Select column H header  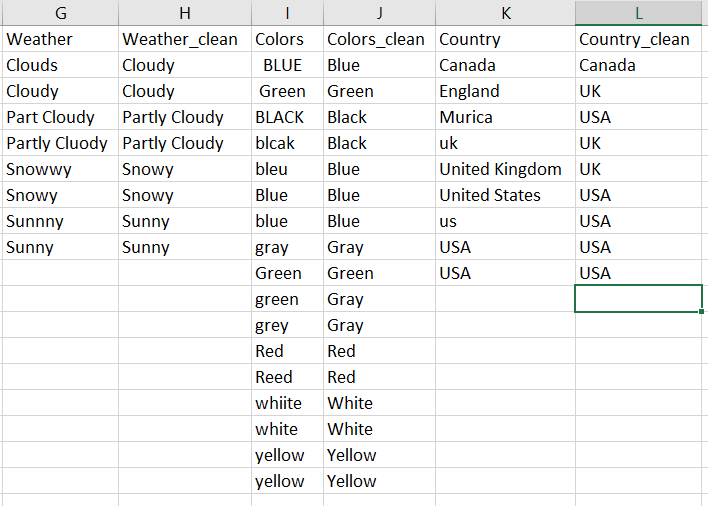[x=184, y=13]
